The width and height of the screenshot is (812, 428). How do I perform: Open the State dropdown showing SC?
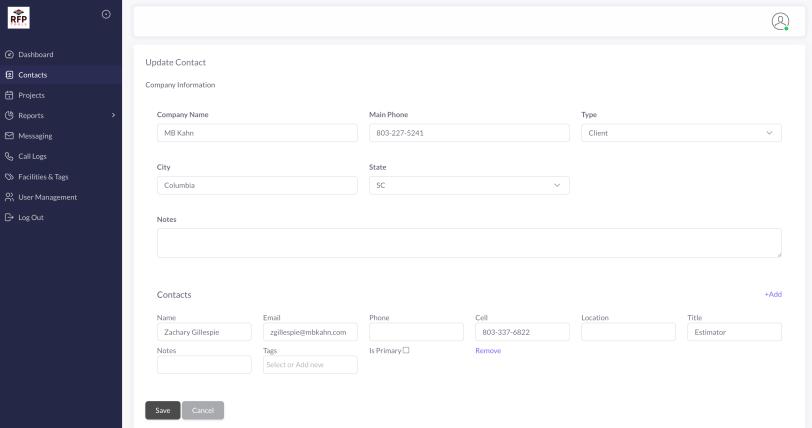468,185
